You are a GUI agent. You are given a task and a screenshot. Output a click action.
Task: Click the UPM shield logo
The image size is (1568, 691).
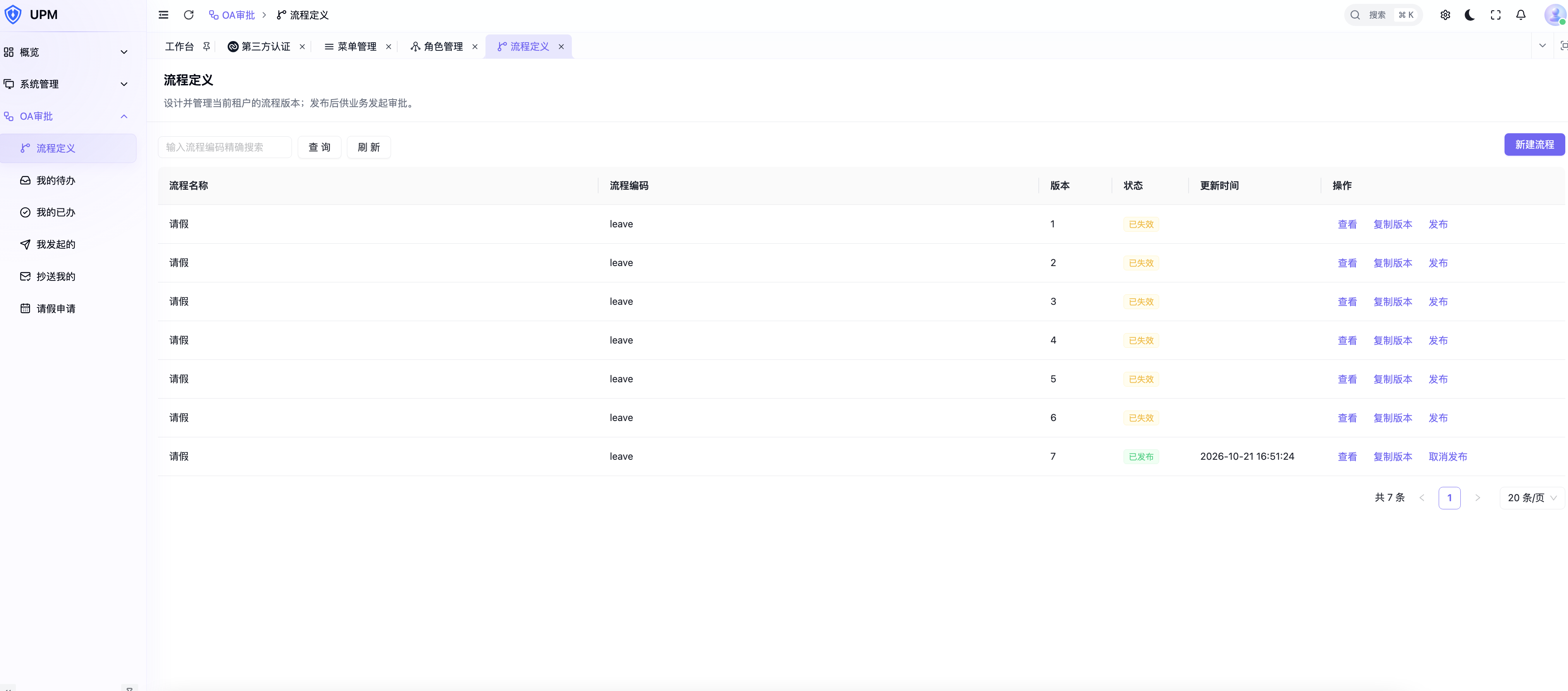click(13, 15)
